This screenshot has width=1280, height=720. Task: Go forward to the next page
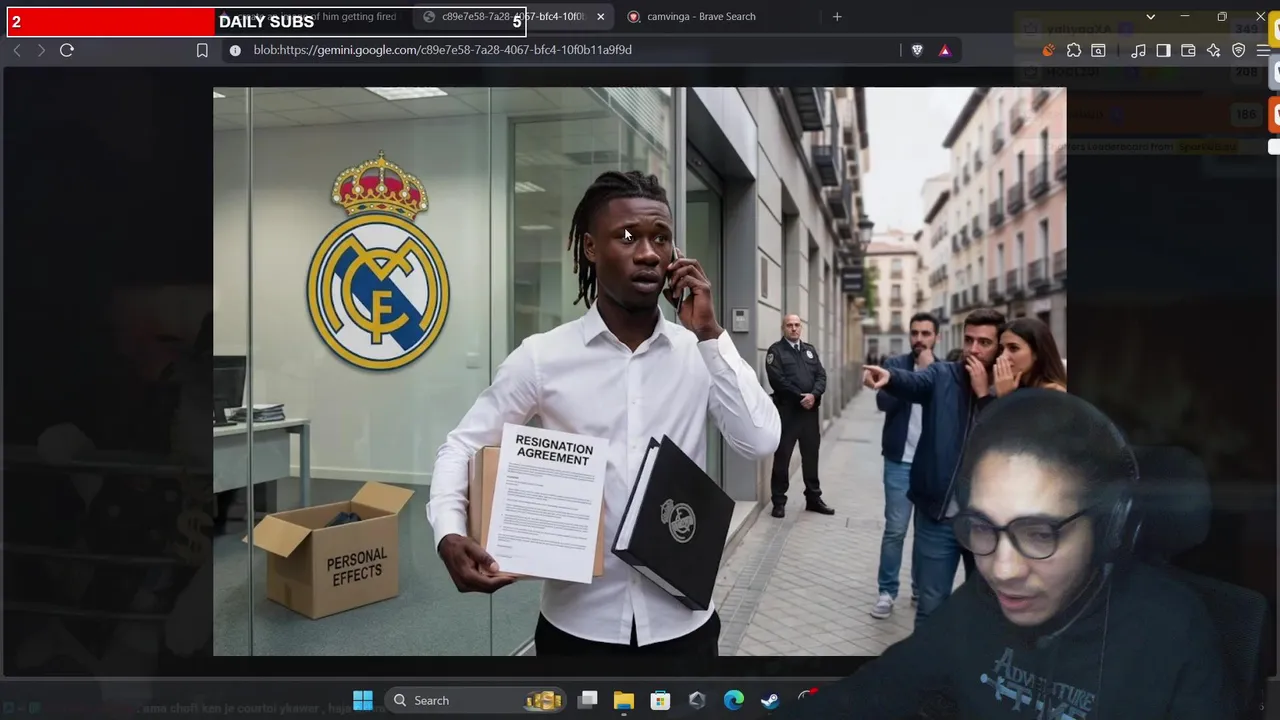(41, 50)
